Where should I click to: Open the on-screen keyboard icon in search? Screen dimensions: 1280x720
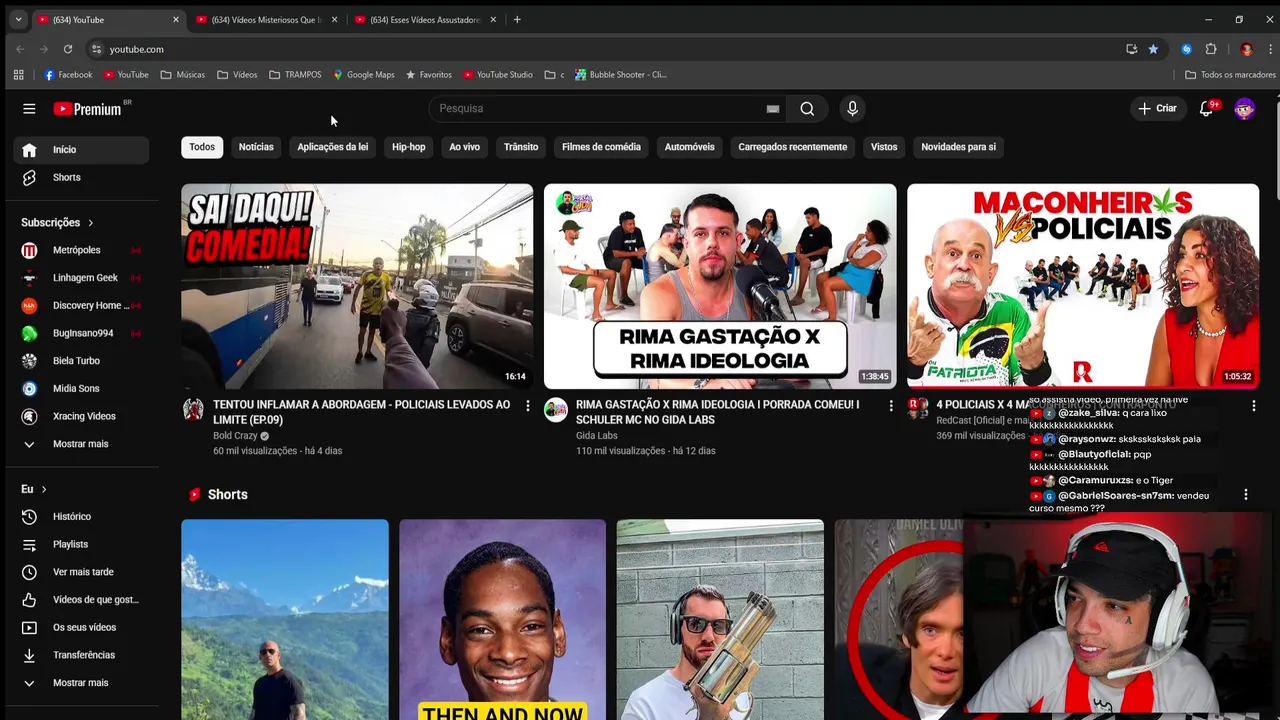tap(773, 109)
